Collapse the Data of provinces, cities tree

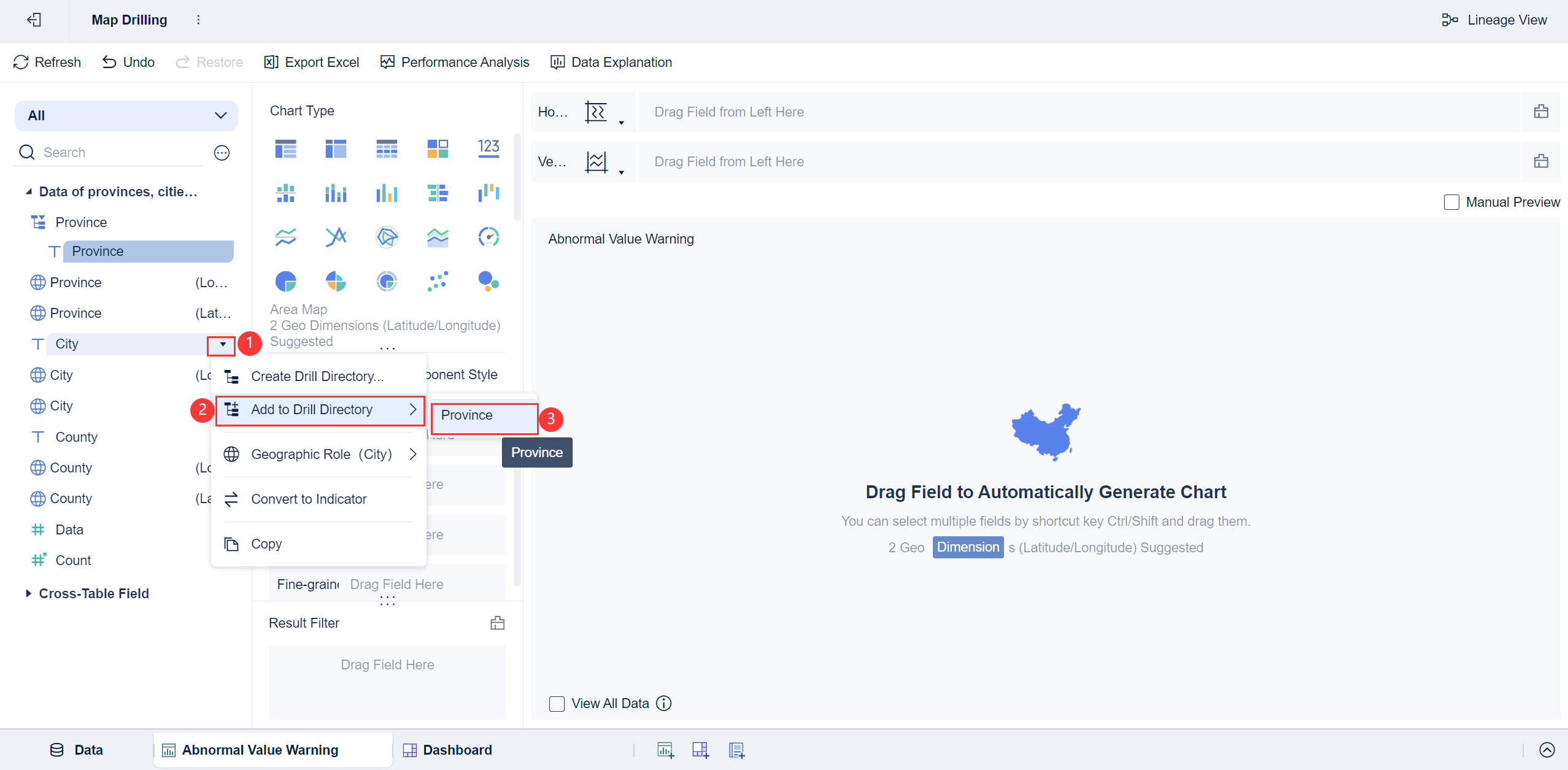28,191
